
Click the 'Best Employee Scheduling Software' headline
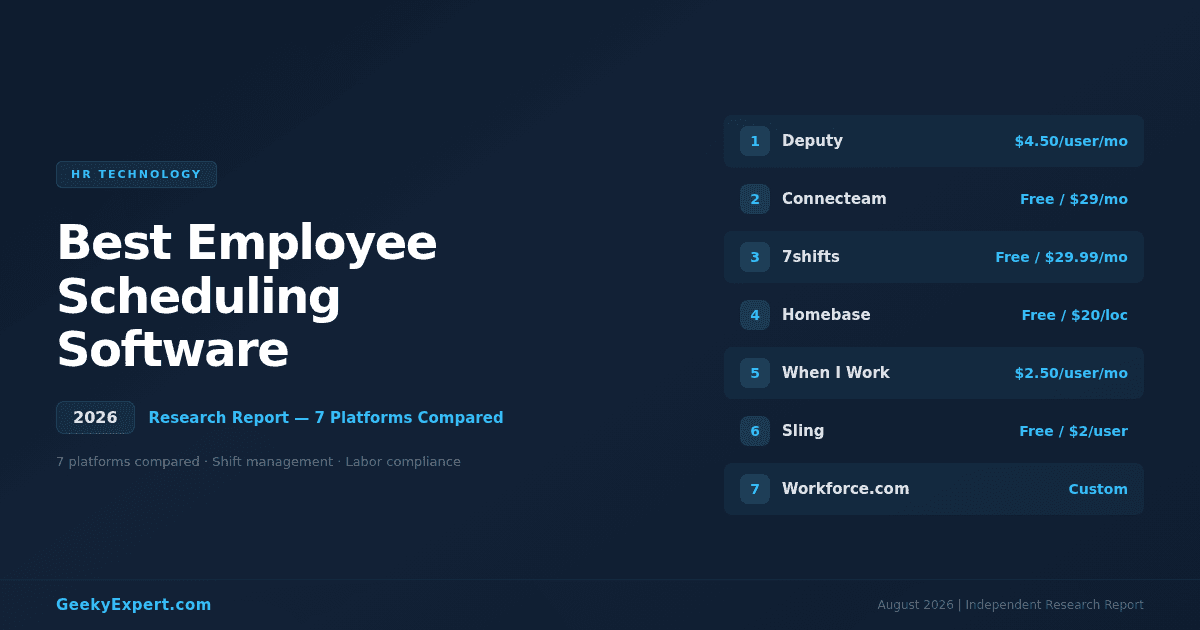coord(247,297)
